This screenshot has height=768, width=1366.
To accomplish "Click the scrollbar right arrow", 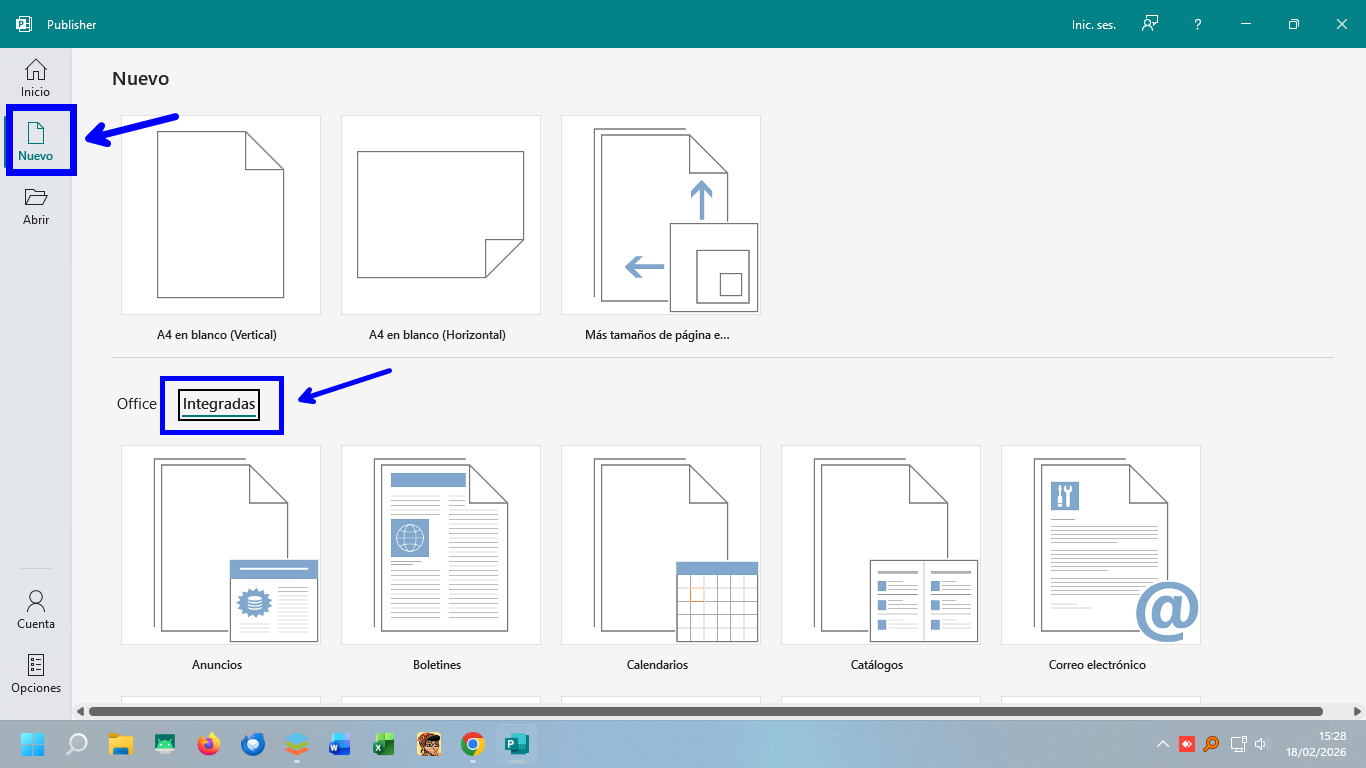I will (1356, 711).
